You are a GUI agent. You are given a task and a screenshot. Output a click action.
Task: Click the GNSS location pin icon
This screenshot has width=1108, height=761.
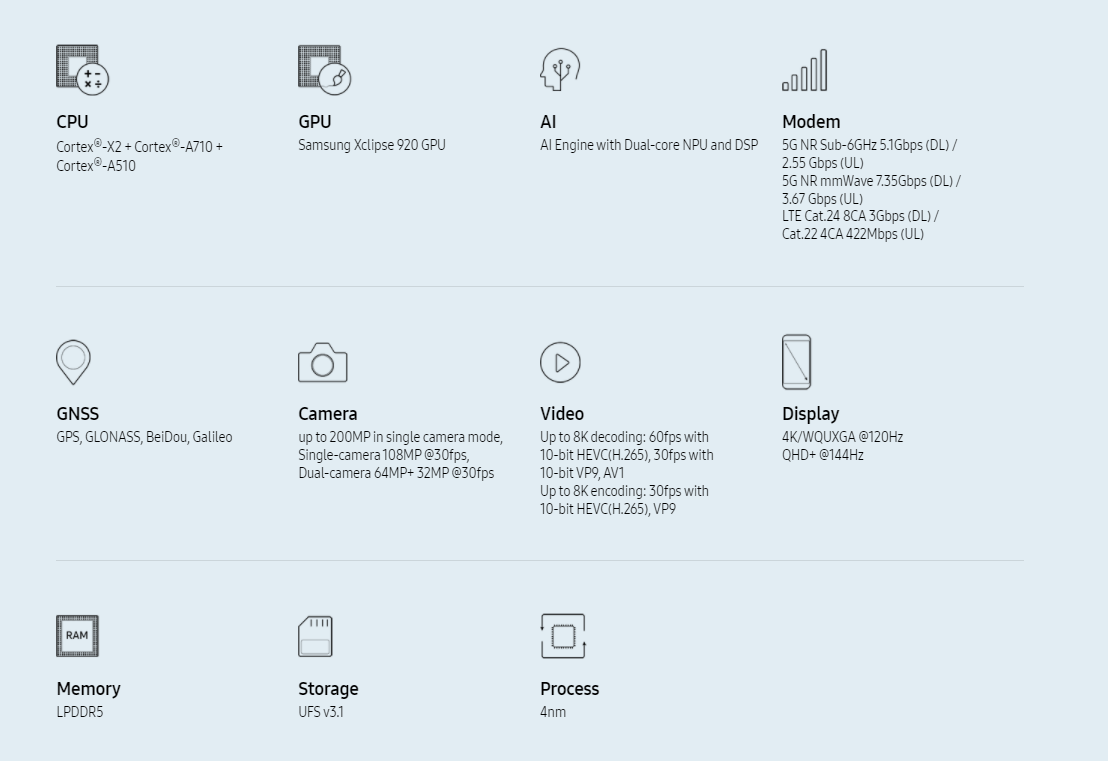[x=73, y=362]
